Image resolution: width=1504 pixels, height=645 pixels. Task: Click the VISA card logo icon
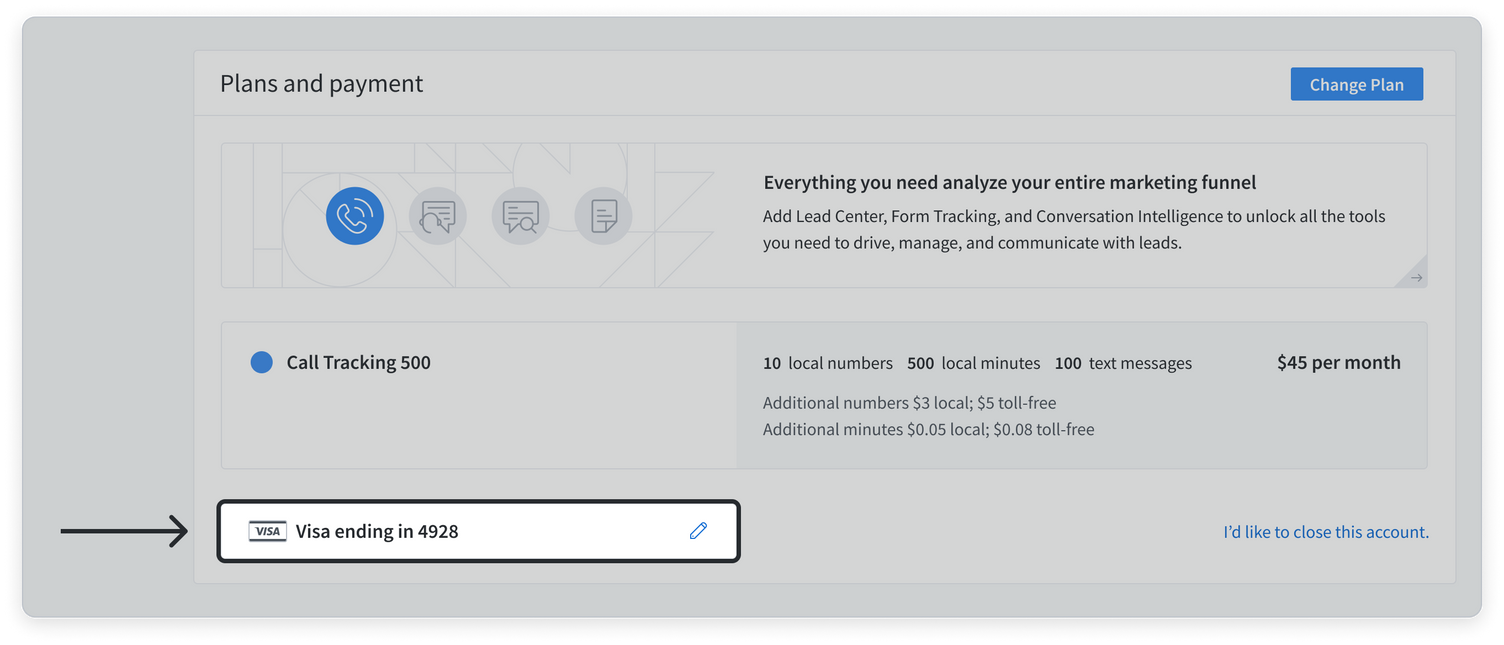[x=268, y=531]
